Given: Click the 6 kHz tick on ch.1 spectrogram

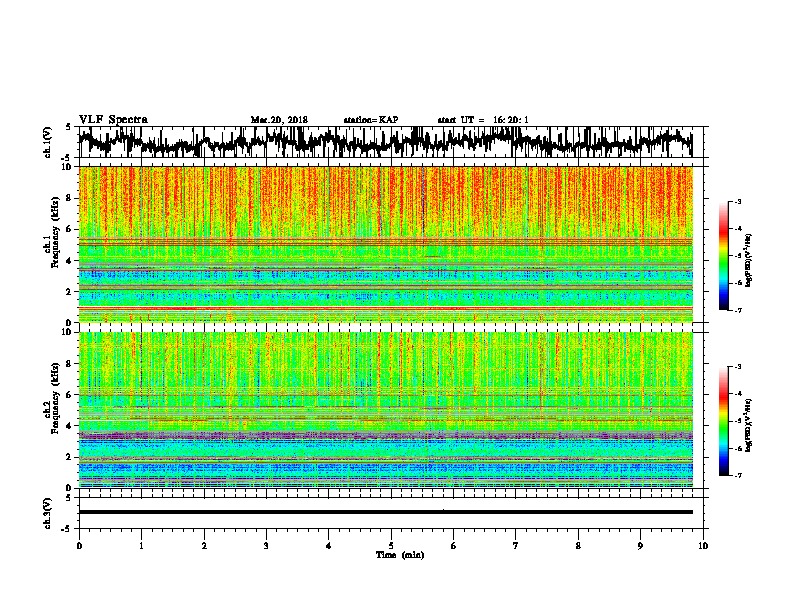Looking at the screenshot, I should point(69,230).
